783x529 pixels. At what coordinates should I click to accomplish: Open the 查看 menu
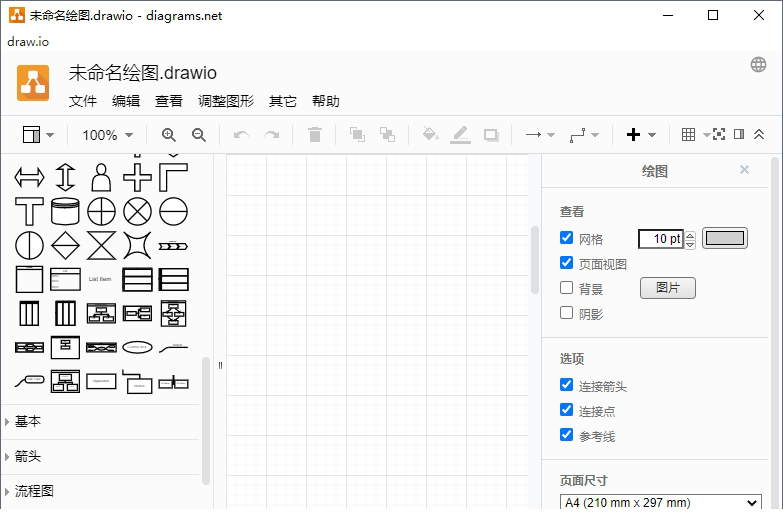click(169, 101)
